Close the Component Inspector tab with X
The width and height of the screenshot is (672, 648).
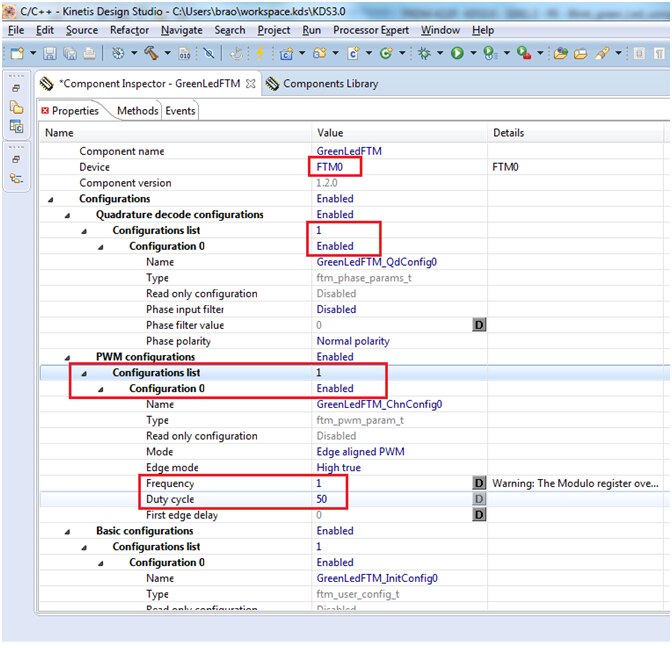250,84
